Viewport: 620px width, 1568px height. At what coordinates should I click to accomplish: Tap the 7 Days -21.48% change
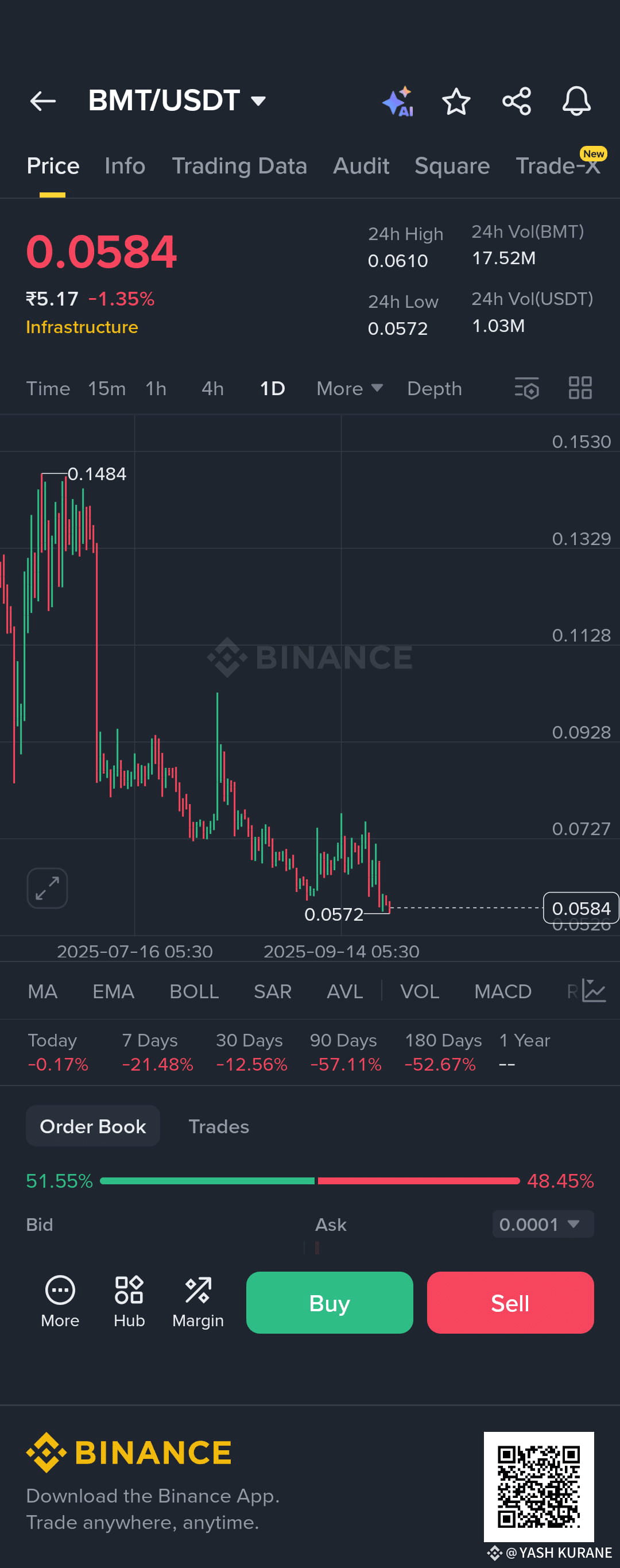[x=158, y=1052]
